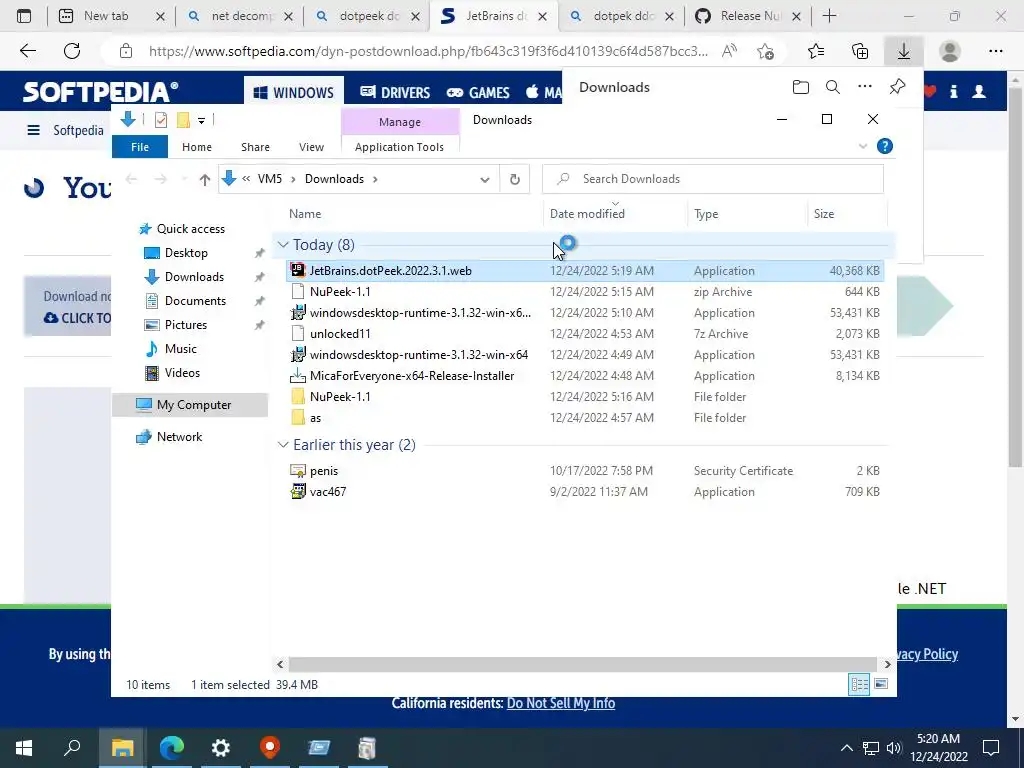Click the Read aloud icon in address bar
This screenshot has height=768, width=1024.
point(729,51)
